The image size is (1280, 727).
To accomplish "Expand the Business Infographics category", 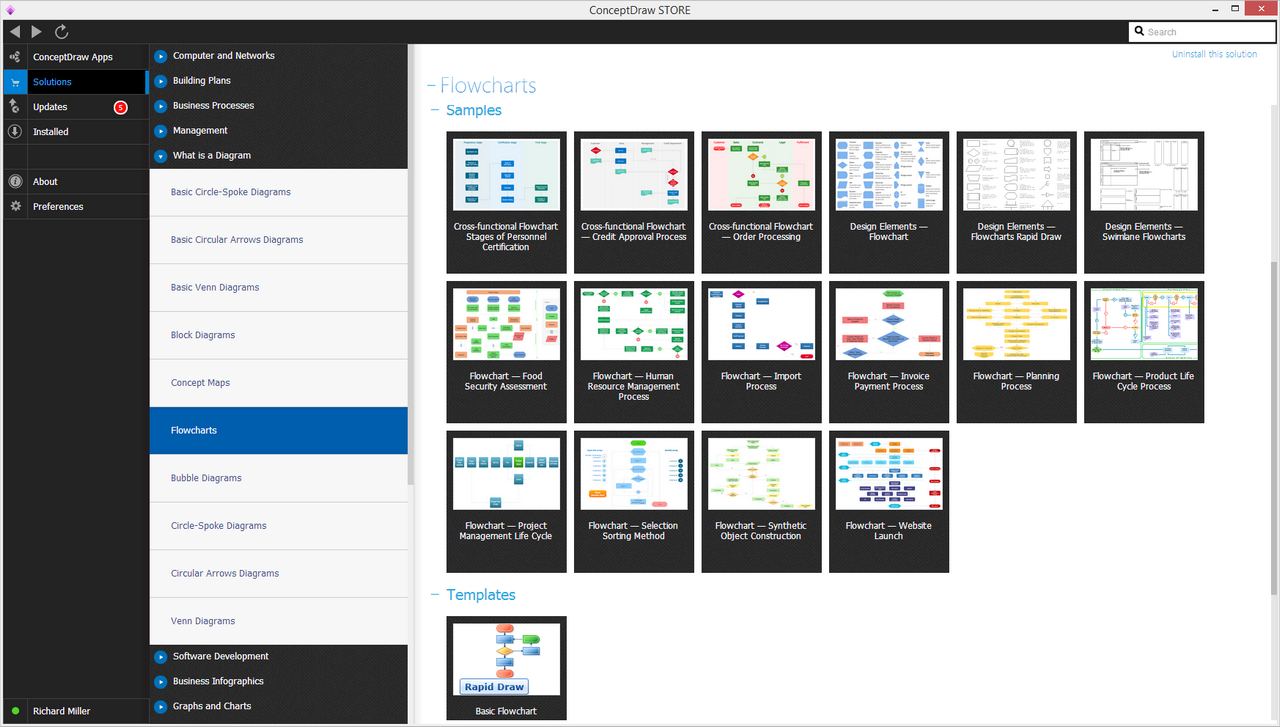I will 161,682.
